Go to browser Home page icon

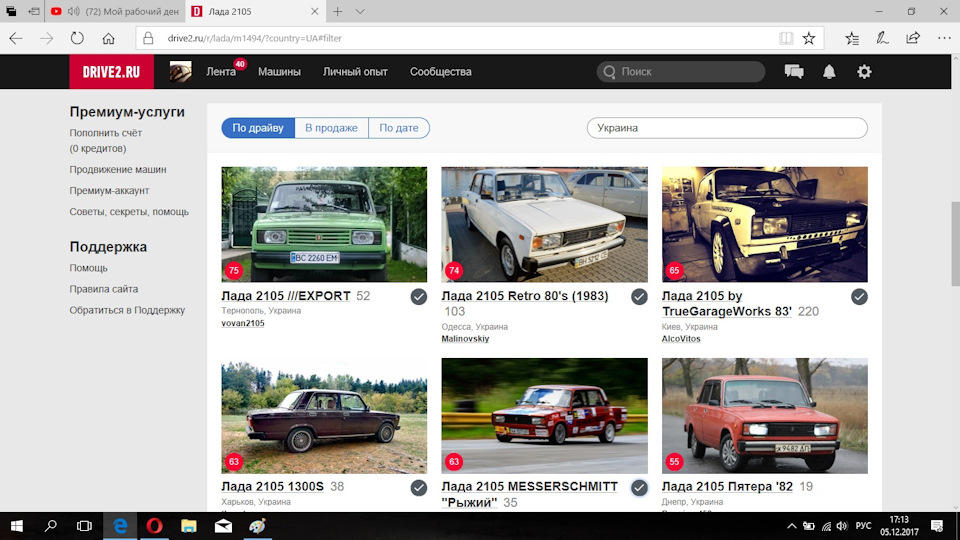coord(108,38)
